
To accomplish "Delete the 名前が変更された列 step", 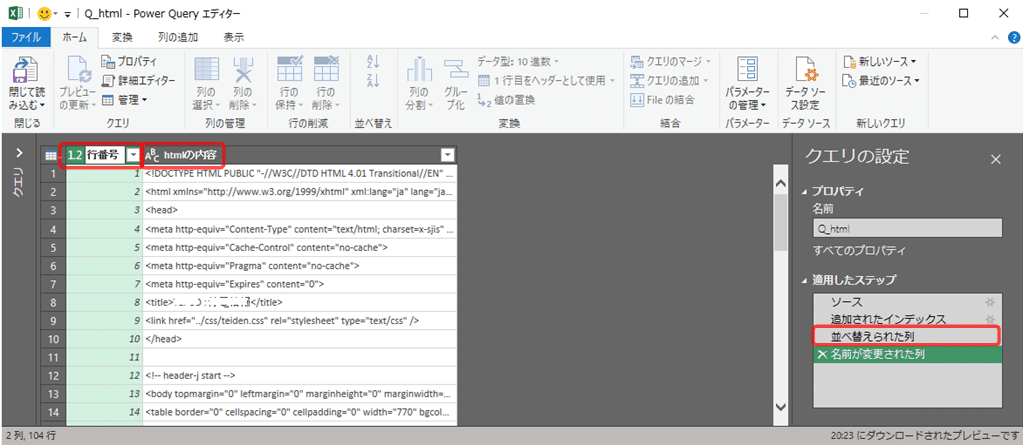I will pyautogui.click(x=821, y=354).
